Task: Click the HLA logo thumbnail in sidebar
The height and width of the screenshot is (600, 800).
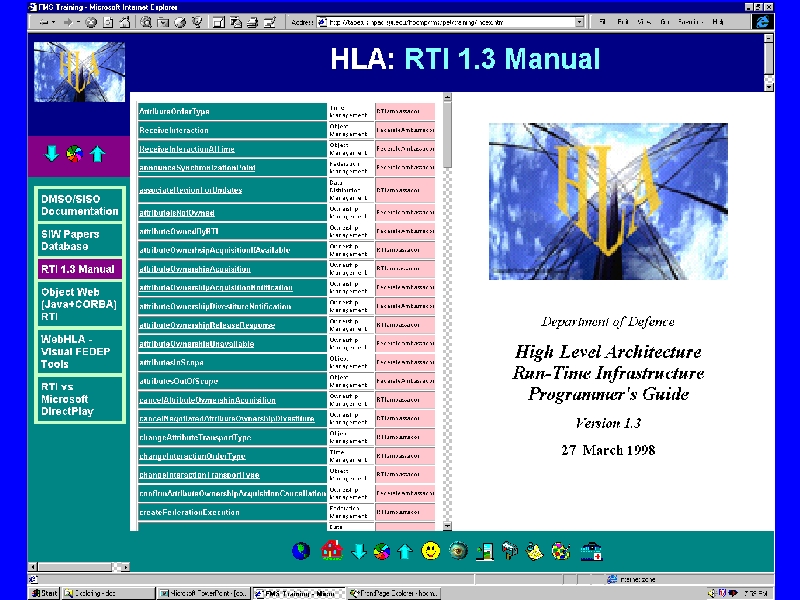Action: pyautogui.click(x=79, y=72)
